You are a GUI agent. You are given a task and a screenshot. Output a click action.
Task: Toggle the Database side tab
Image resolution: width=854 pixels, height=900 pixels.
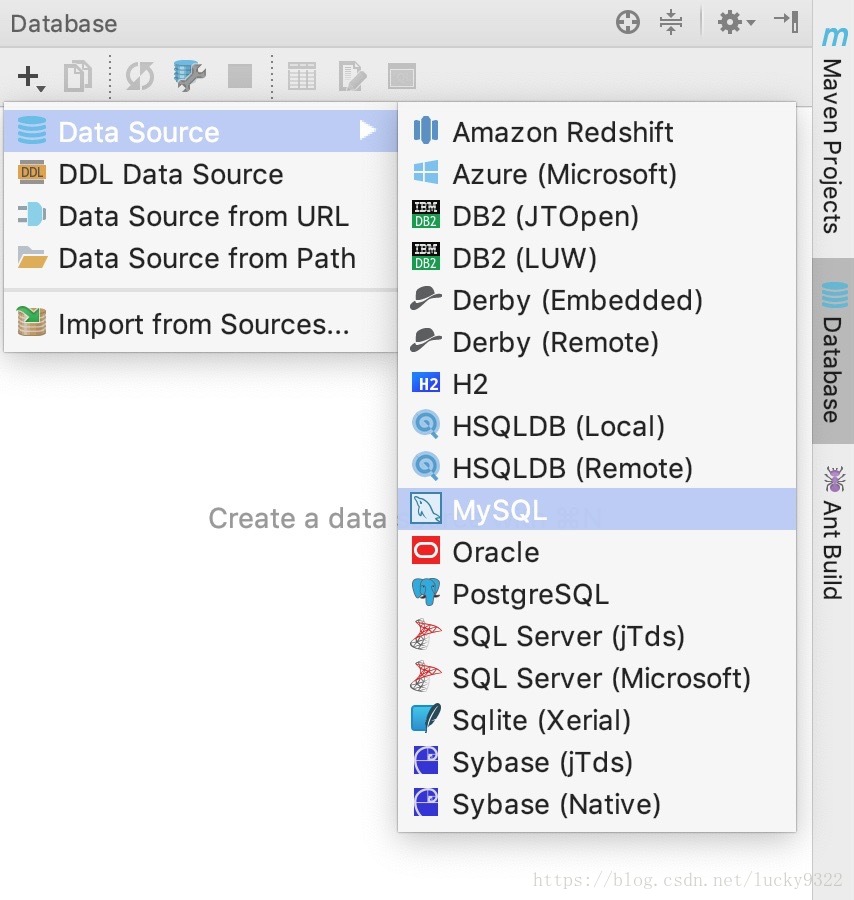(833, 351)
